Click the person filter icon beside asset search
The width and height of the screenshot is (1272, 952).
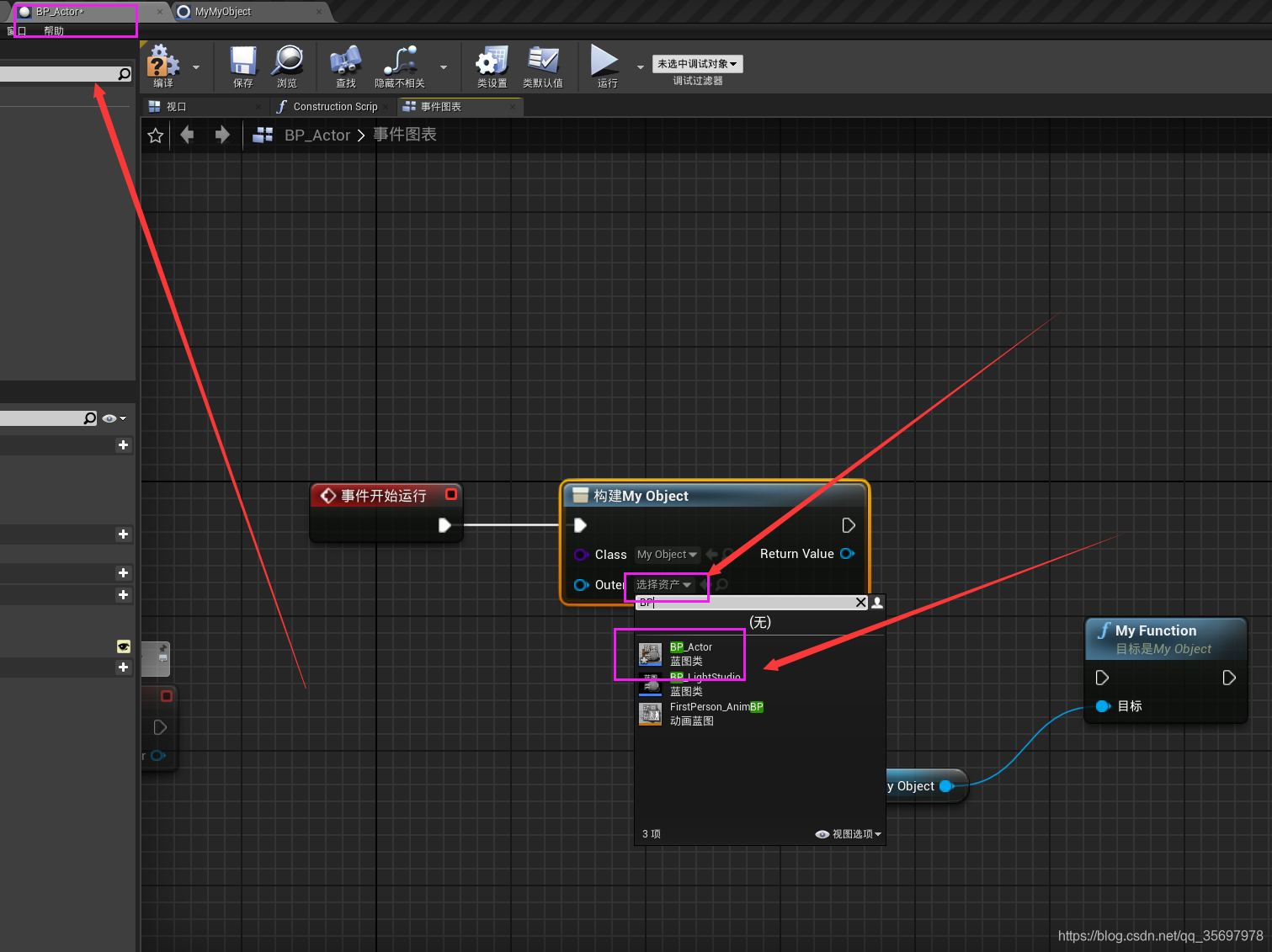point(877,603)
